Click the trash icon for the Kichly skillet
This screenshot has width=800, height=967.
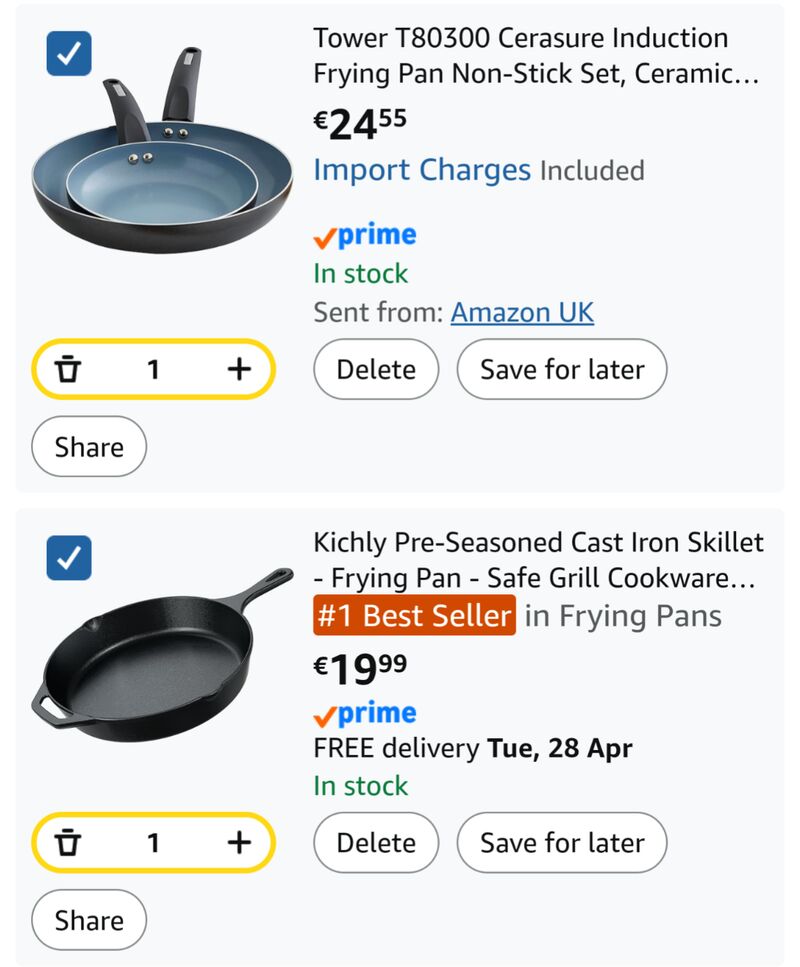[66, 842]
